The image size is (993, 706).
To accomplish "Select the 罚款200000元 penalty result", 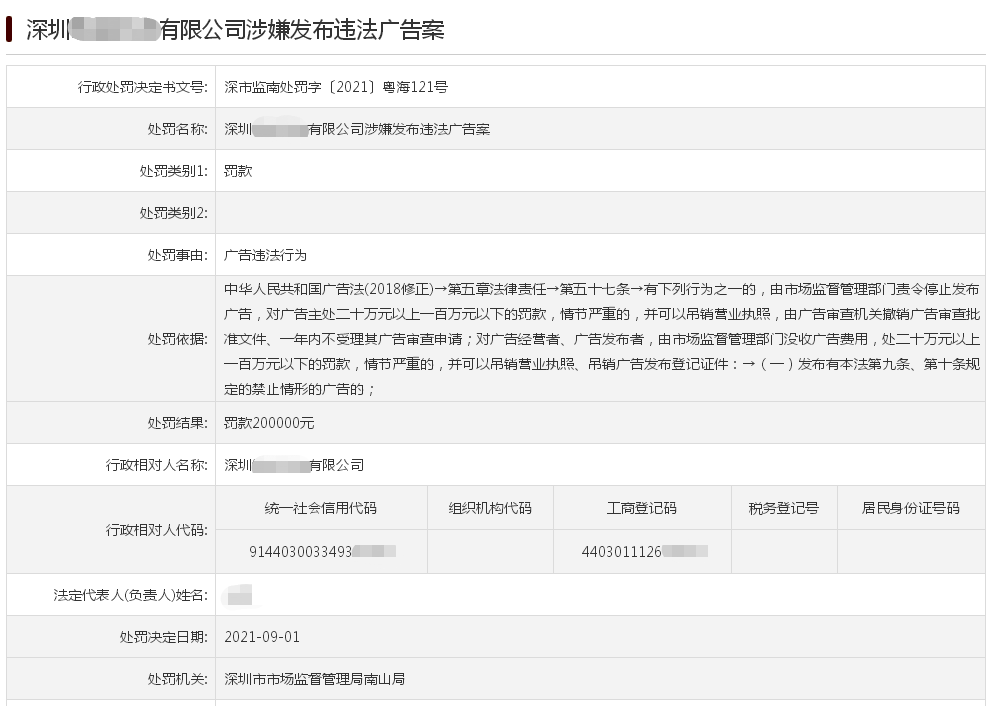I will pyautogui.click(x=269, y=422).
